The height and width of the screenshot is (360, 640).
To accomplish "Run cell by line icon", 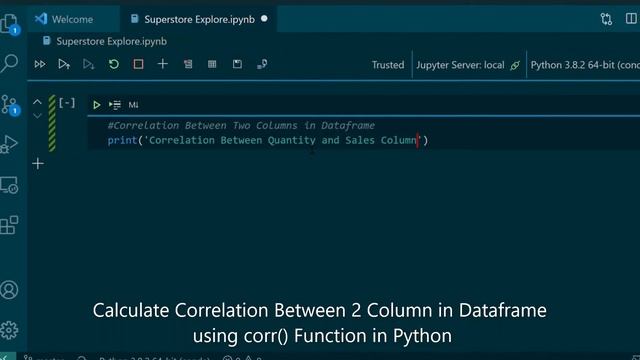I will [115, 105].
